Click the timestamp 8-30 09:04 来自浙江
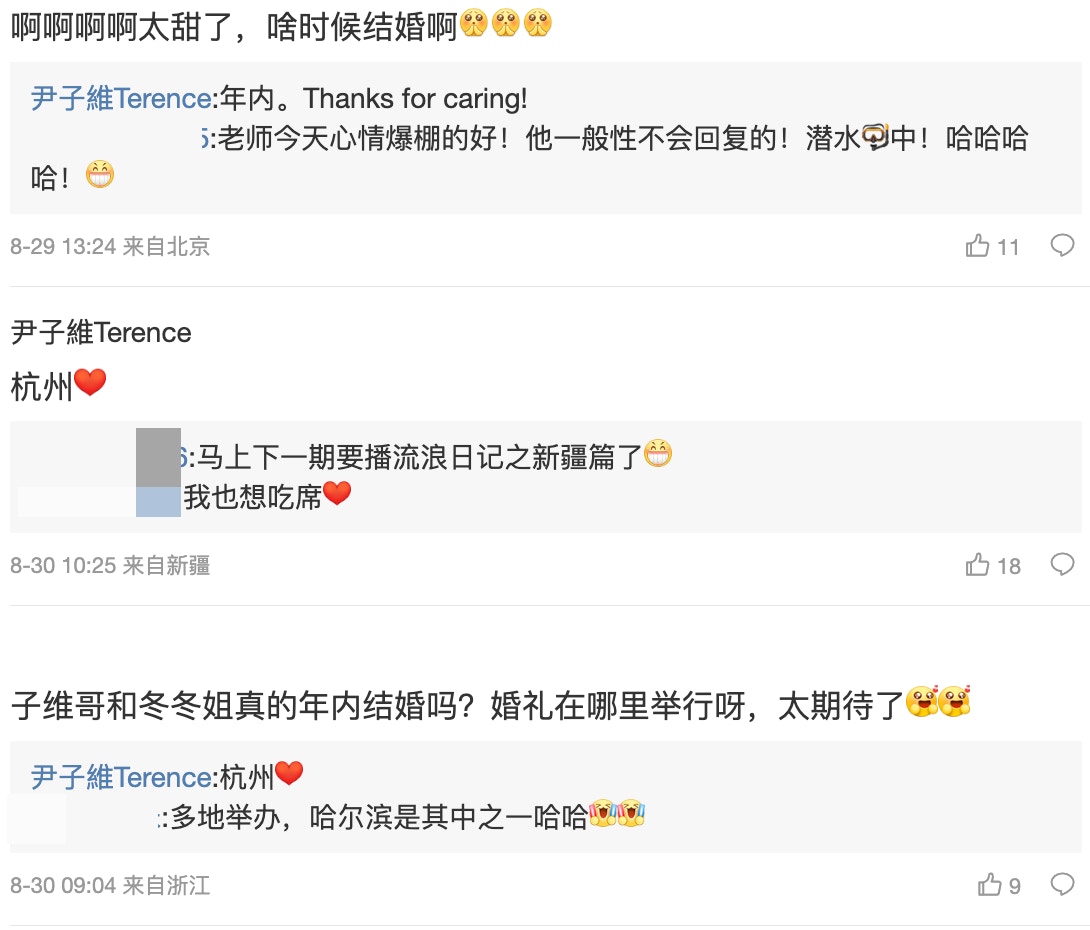This screenshot has height=930, width=1090. pyautogui.click(x=110, y=886)
